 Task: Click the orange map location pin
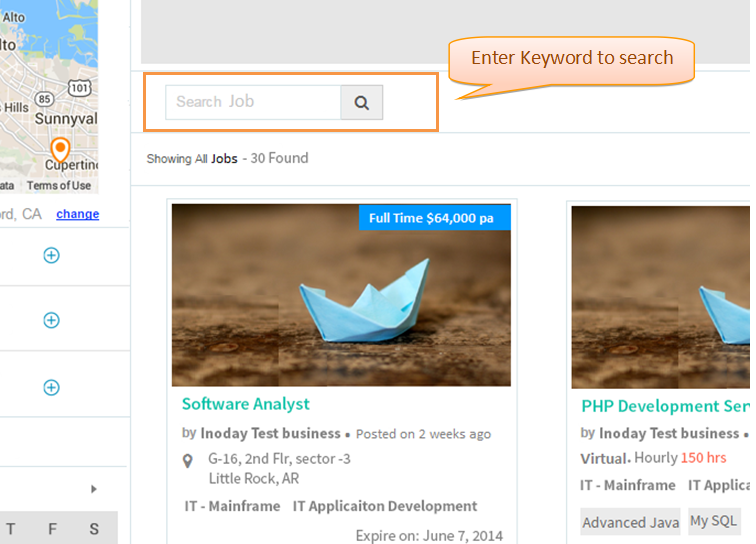coord(60,150)
